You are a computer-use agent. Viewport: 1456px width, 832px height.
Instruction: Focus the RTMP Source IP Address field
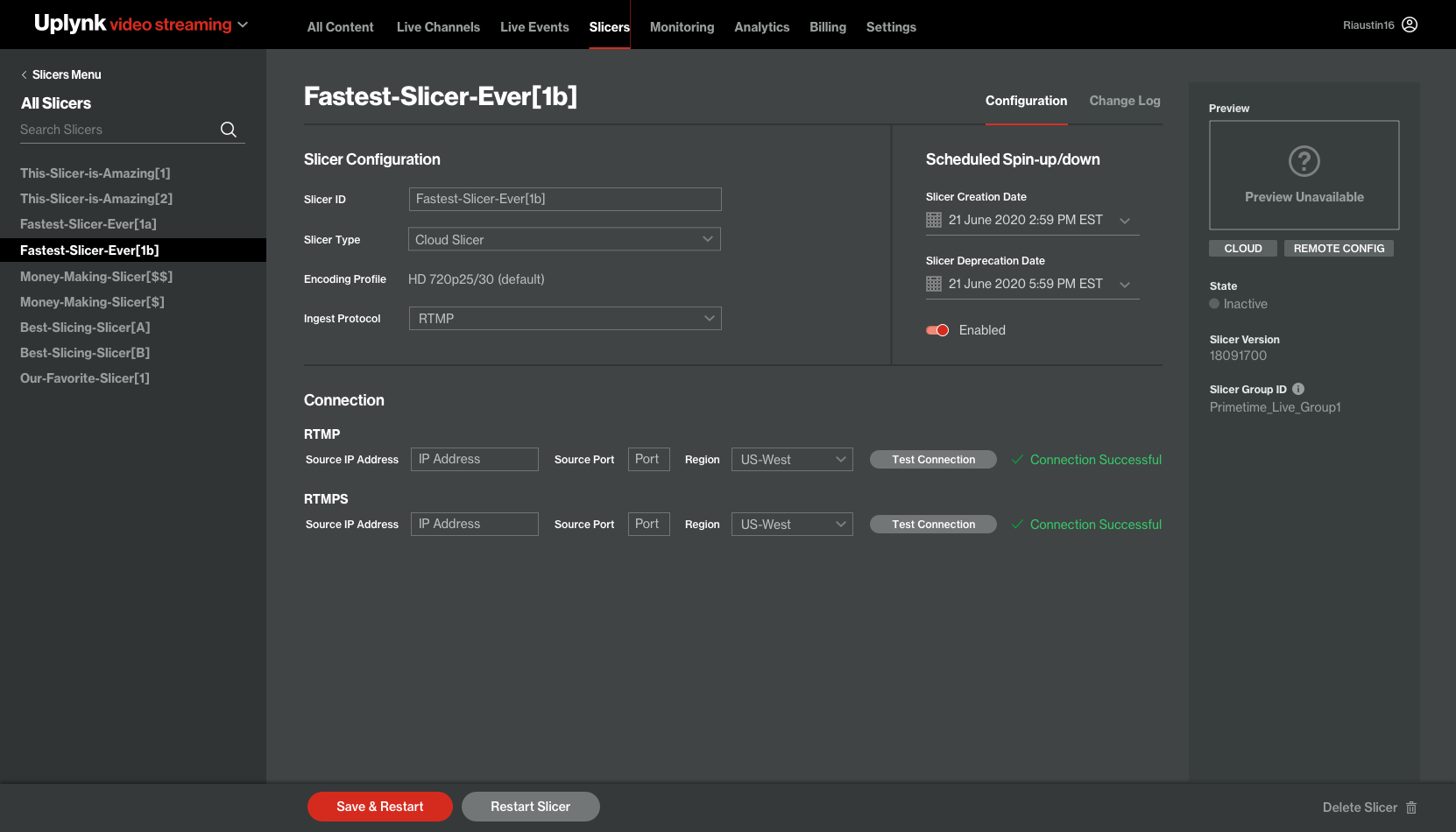(x=474, y=460)
